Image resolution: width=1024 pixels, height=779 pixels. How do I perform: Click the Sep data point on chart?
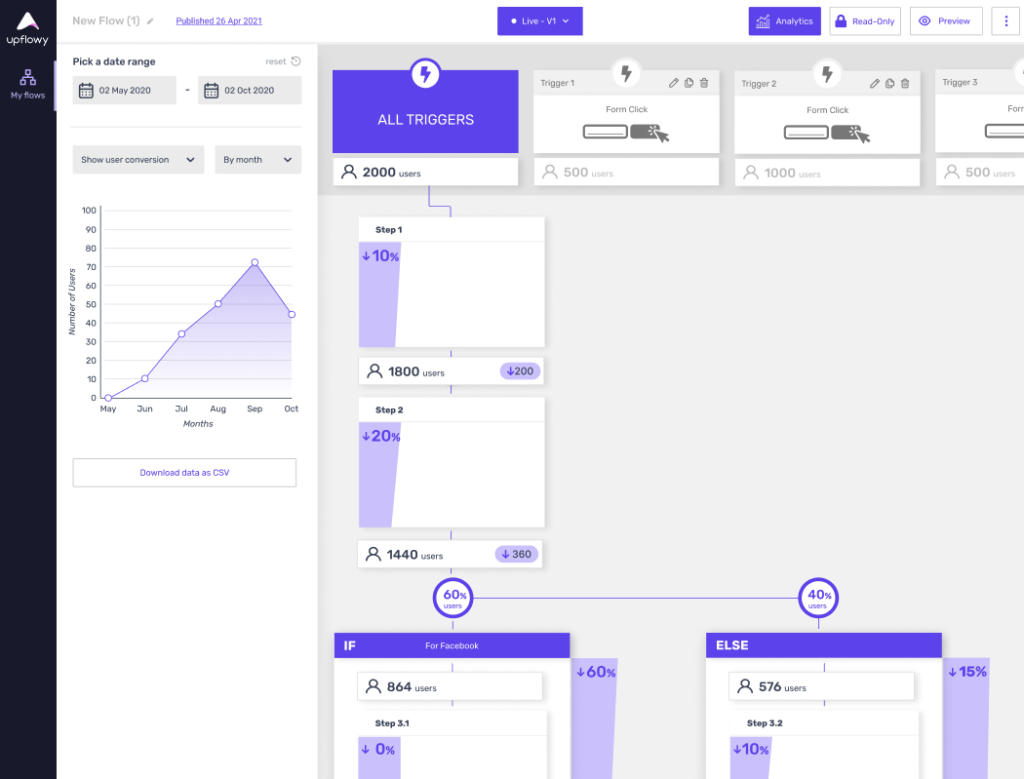pyautogui.click(x=255, y=262)
